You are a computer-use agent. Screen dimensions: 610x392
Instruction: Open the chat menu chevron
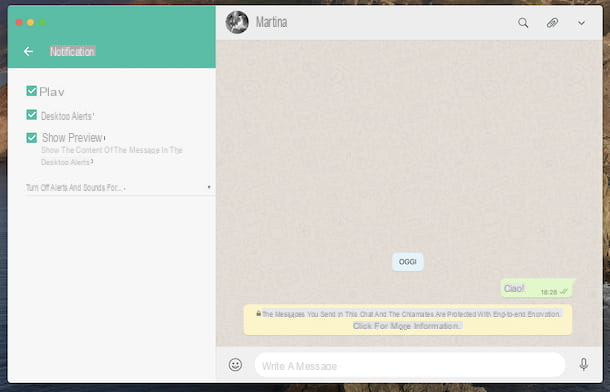click(581, 23)
